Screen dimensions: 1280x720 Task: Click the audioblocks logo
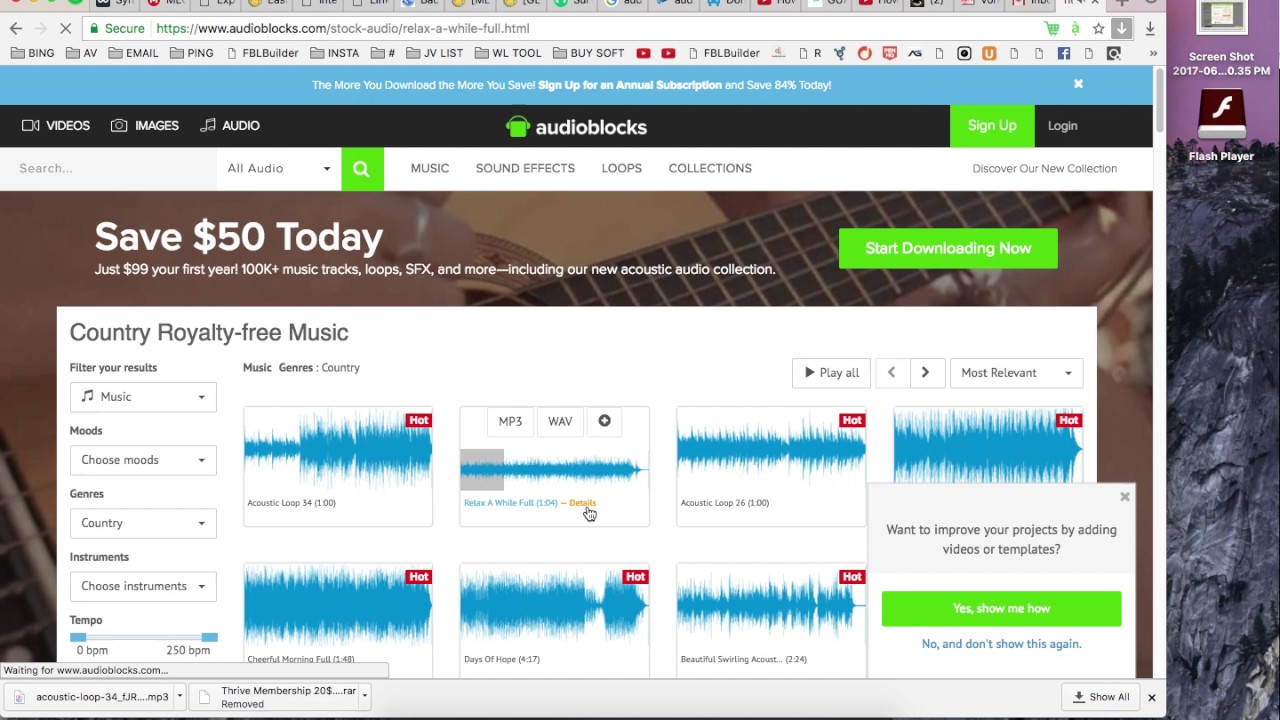tap(576, 126)
